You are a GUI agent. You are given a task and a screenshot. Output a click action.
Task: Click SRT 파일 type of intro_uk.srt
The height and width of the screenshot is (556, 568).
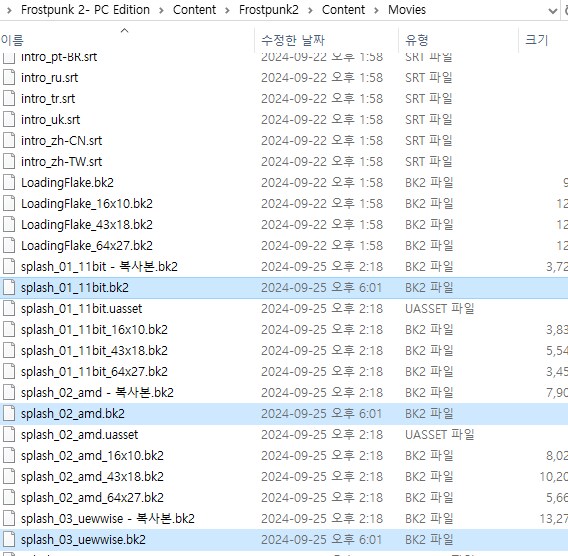[429, 120]
